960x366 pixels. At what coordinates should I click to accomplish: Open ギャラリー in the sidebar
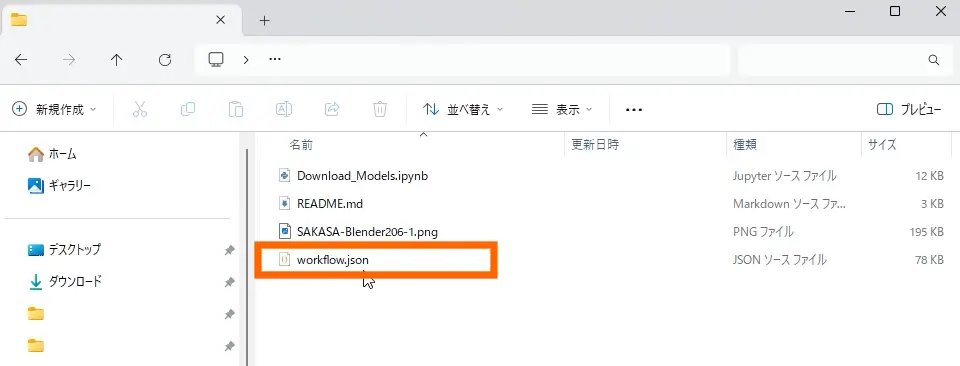coord(59,185)
